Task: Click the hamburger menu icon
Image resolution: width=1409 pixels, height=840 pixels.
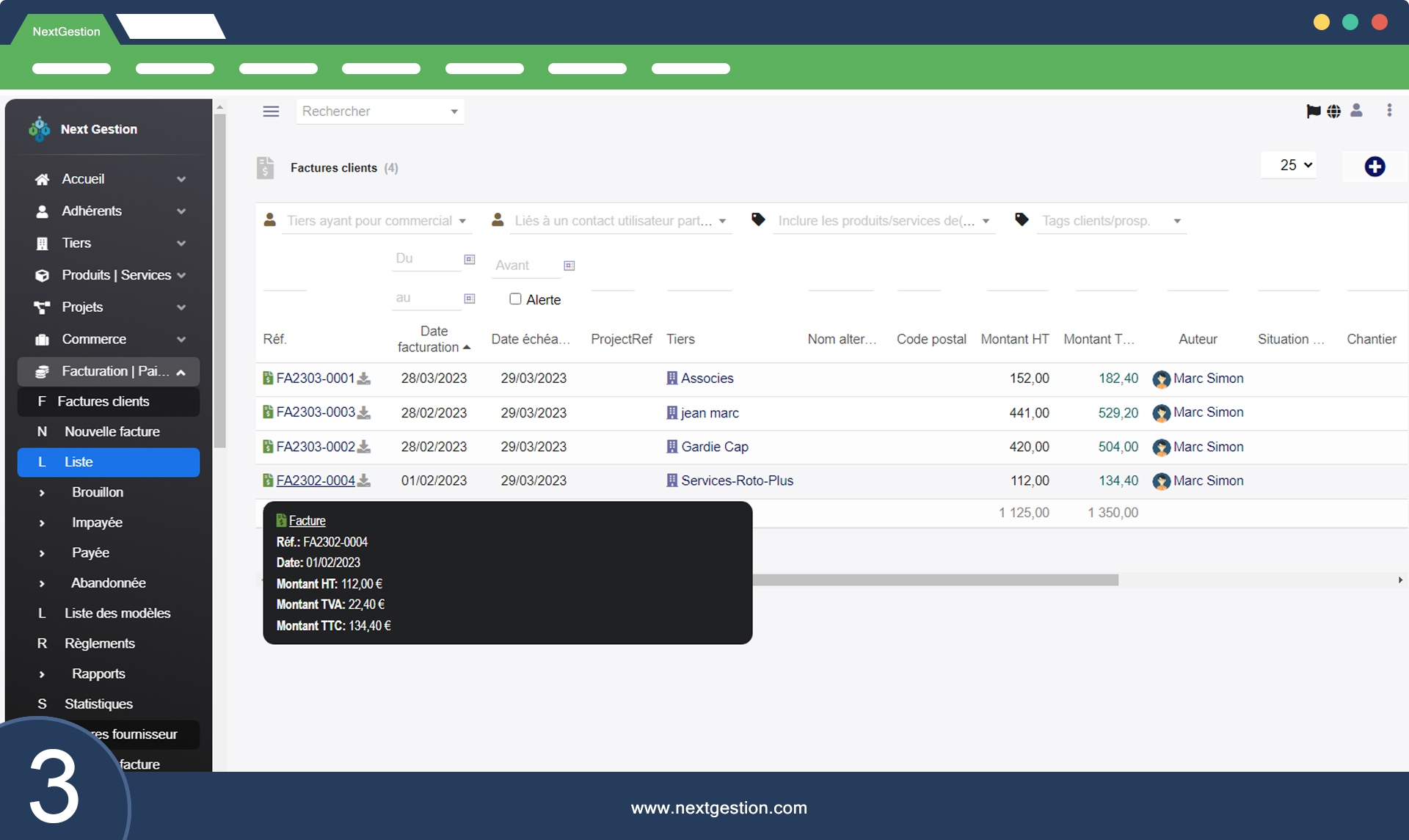Action: pos(271,112)
